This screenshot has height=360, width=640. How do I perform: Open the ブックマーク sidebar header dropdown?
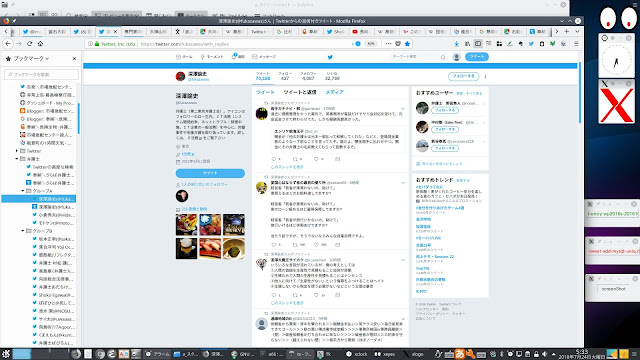click(31, 58)
